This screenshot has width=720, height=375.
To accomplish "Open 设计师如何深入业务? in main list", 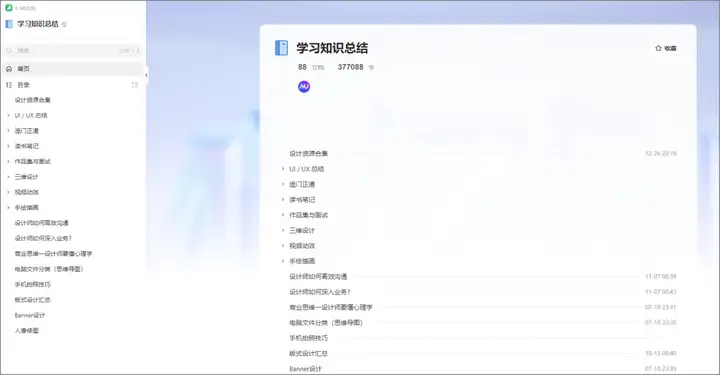I will pos(320,292).
